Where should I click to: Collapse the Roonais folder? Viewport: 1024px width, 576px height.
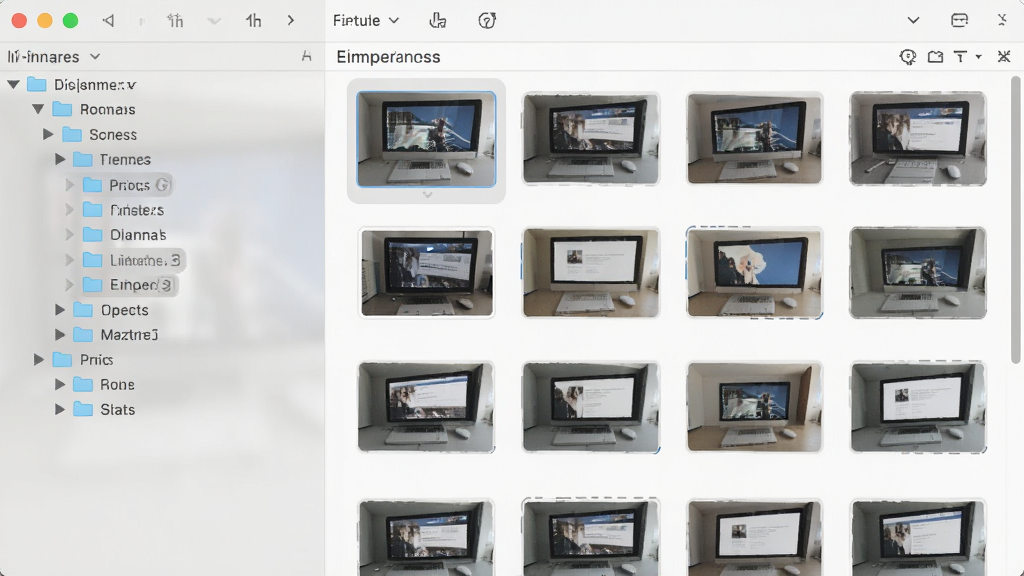click(39, 109)
